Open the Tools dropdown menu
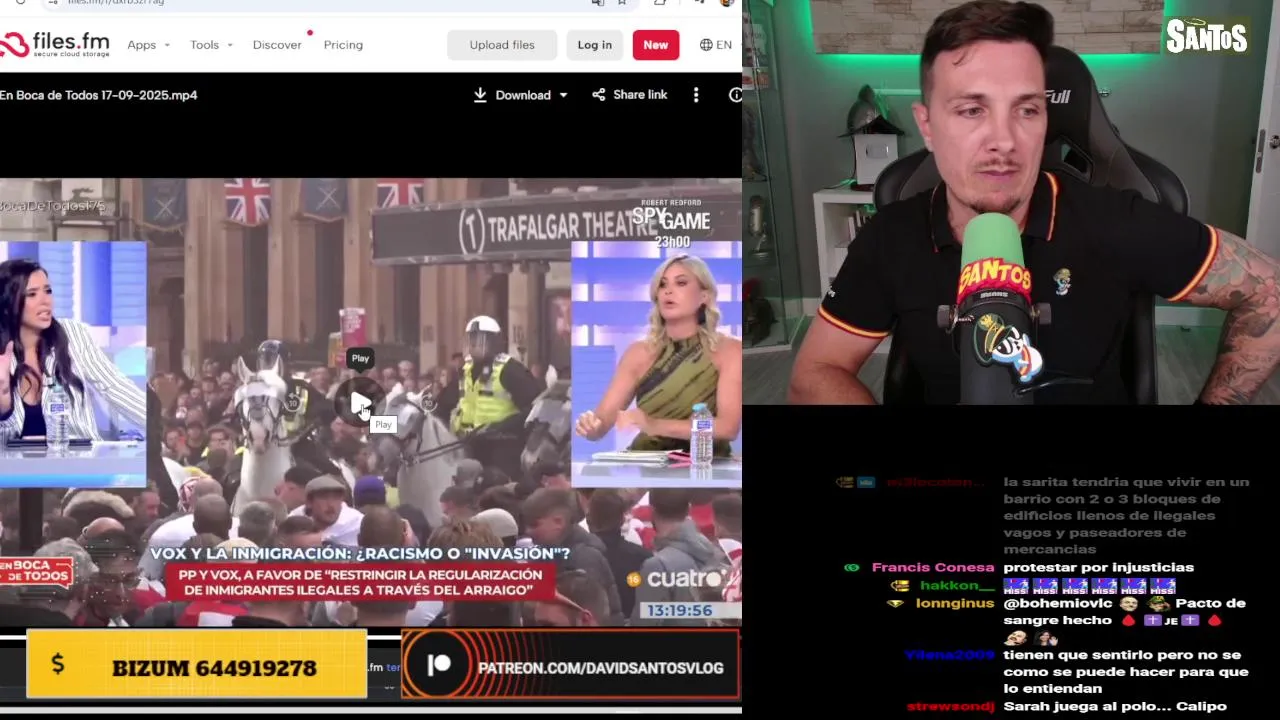The image size is (1280, 720). pos(211,45)
